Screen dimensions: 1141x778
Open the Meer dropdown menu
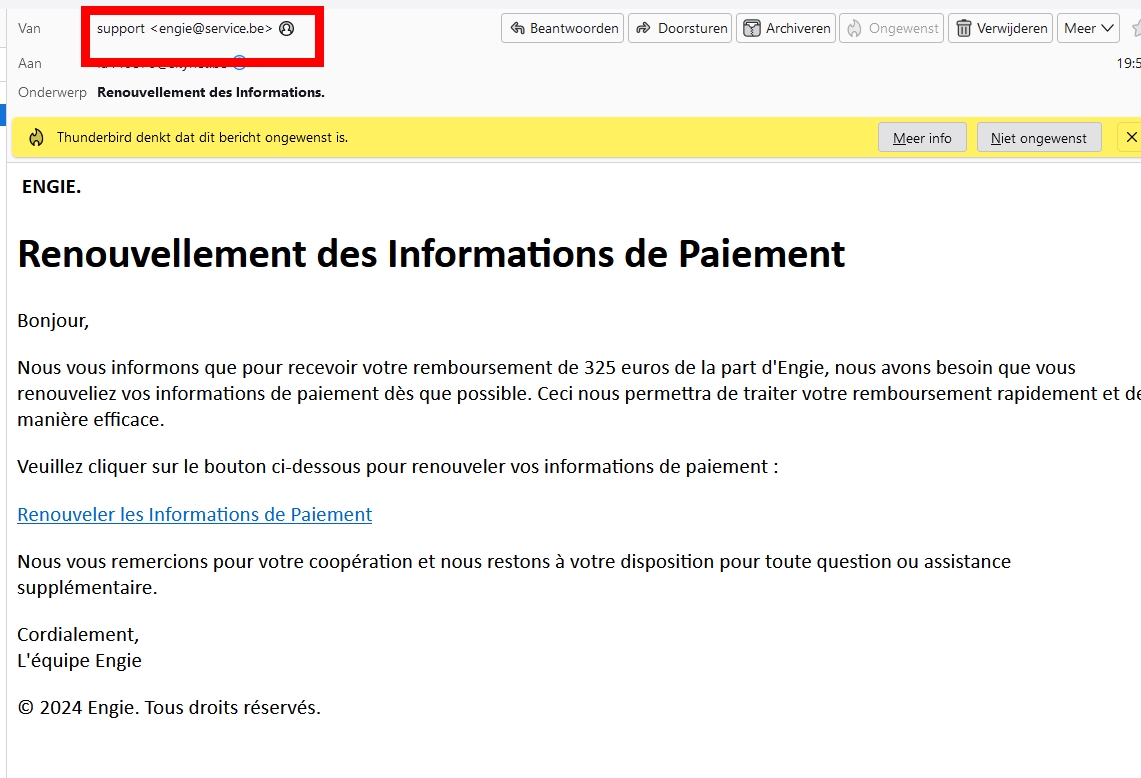[1088, 28]
